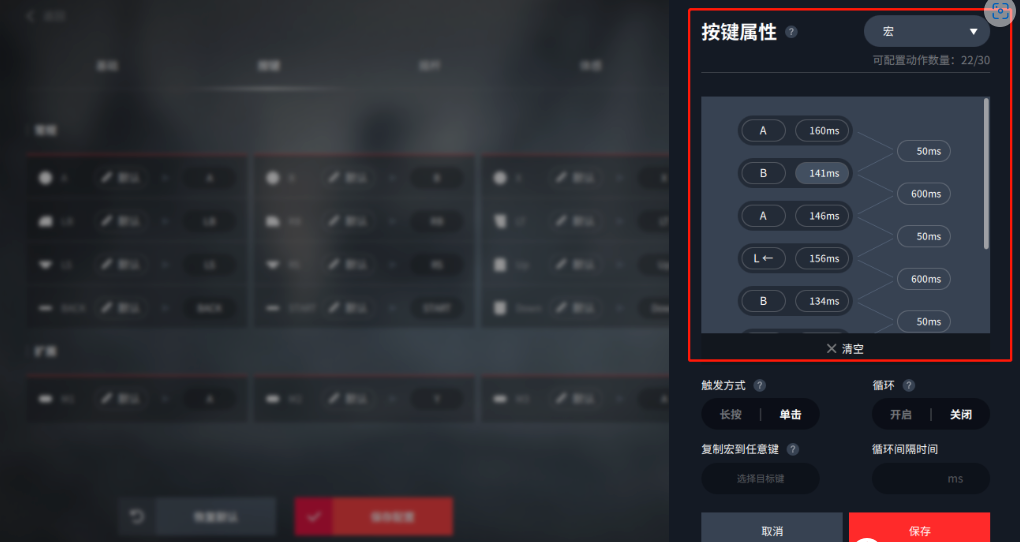Viewport: 1020px width, 542px height.
Task: Click the blurred undo arrow icon at bottom
Action: (x=137, y=517)
